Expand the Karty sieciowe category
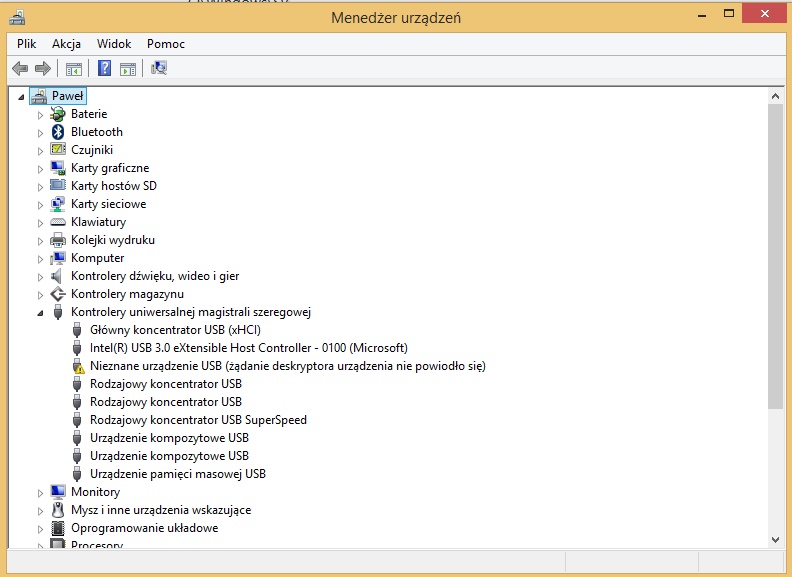The image size is (792, 577). click(x=41, y=205)
